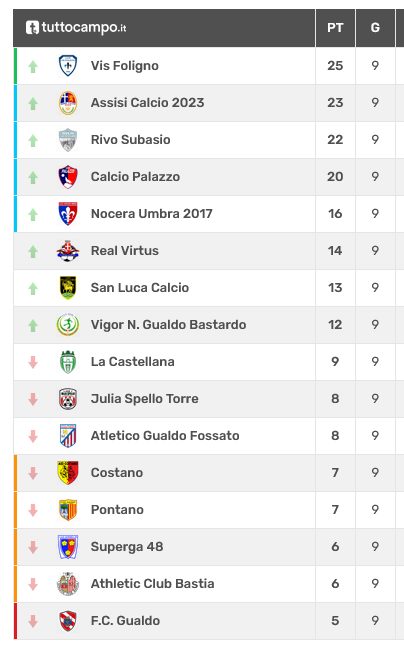404x656 pixels.
Task: Open the Julia Spello Torre team link
Action: click(x=144, y=399)
